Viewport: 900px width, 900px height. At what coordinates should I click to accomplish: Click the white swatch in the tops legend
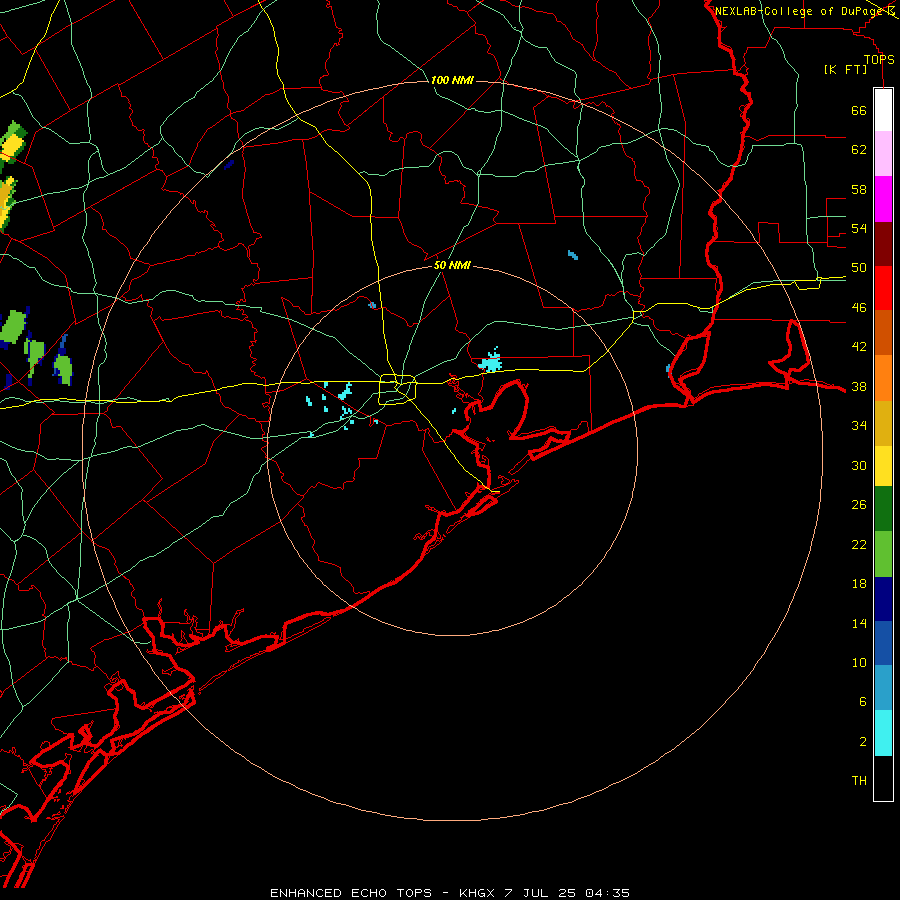point(883,110)
